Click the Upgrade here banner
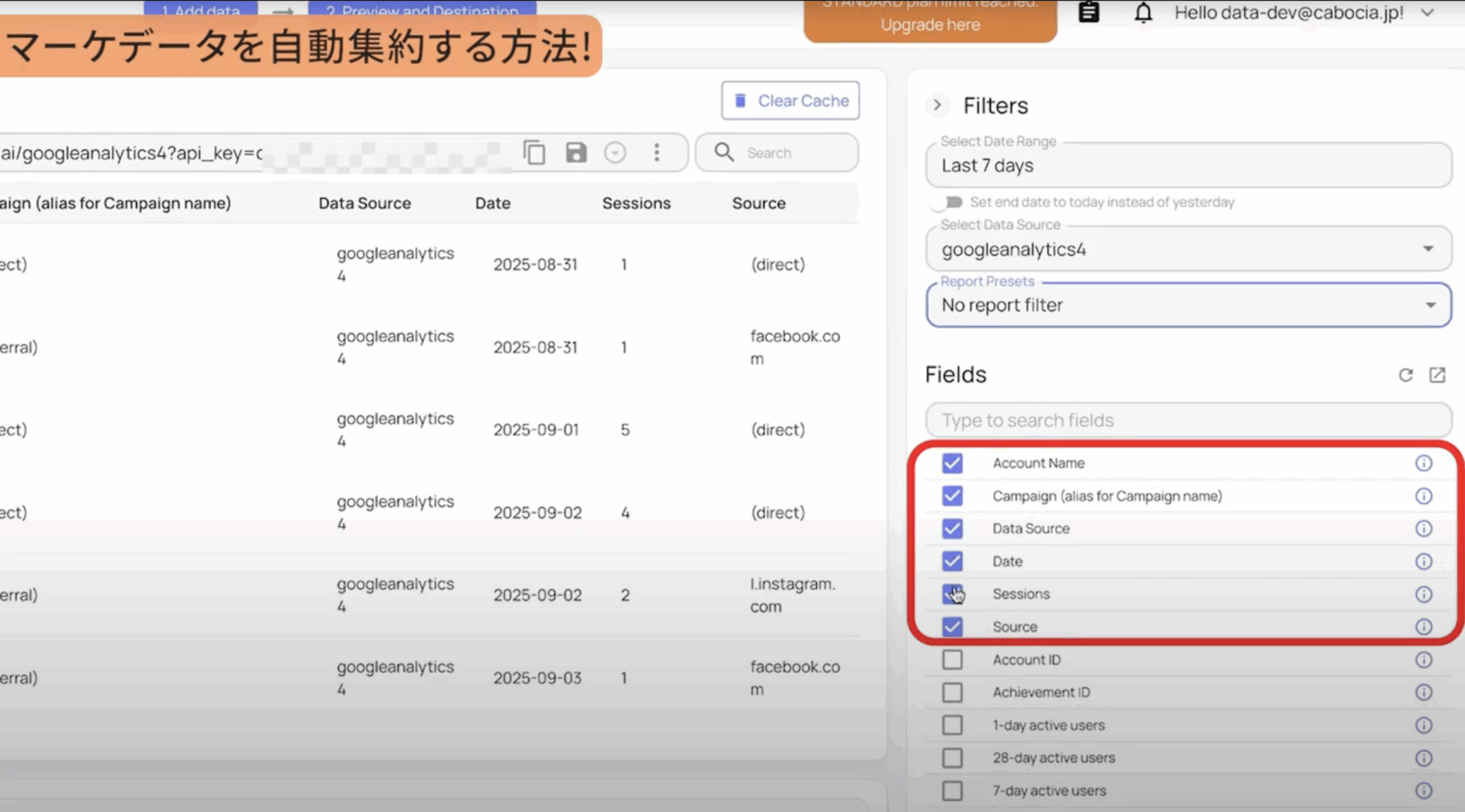The height and width of the screenshot is (812, 1465). pyautogui.click(x=930, y=24)
